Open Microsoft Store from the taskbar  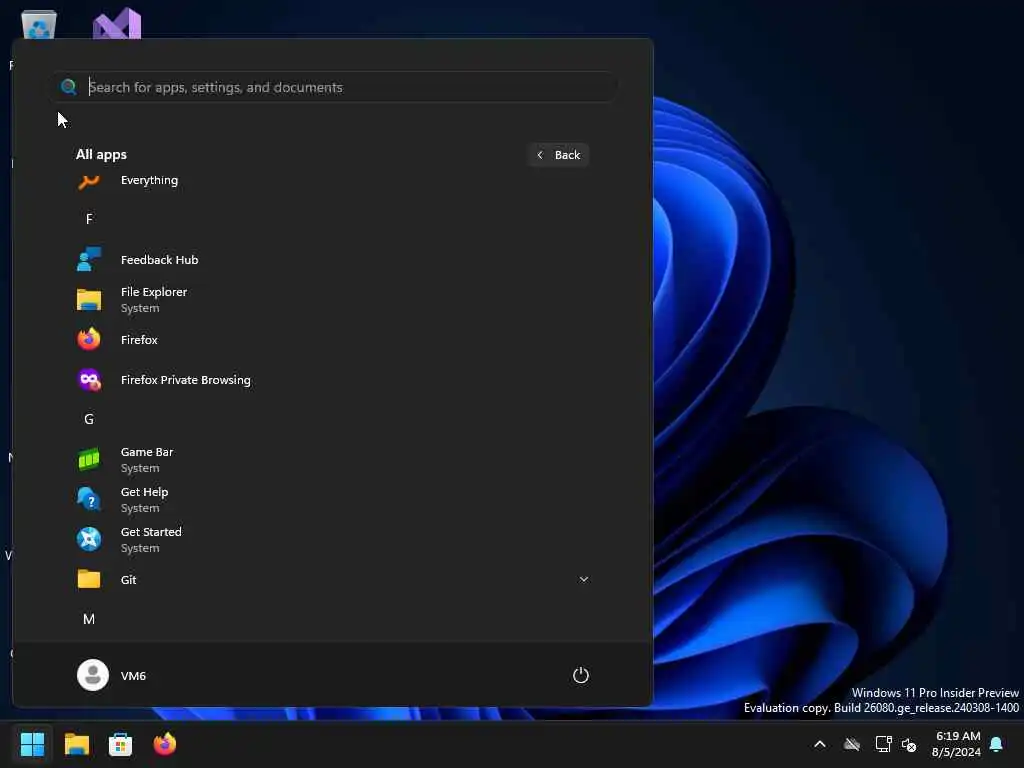(120, 744)
